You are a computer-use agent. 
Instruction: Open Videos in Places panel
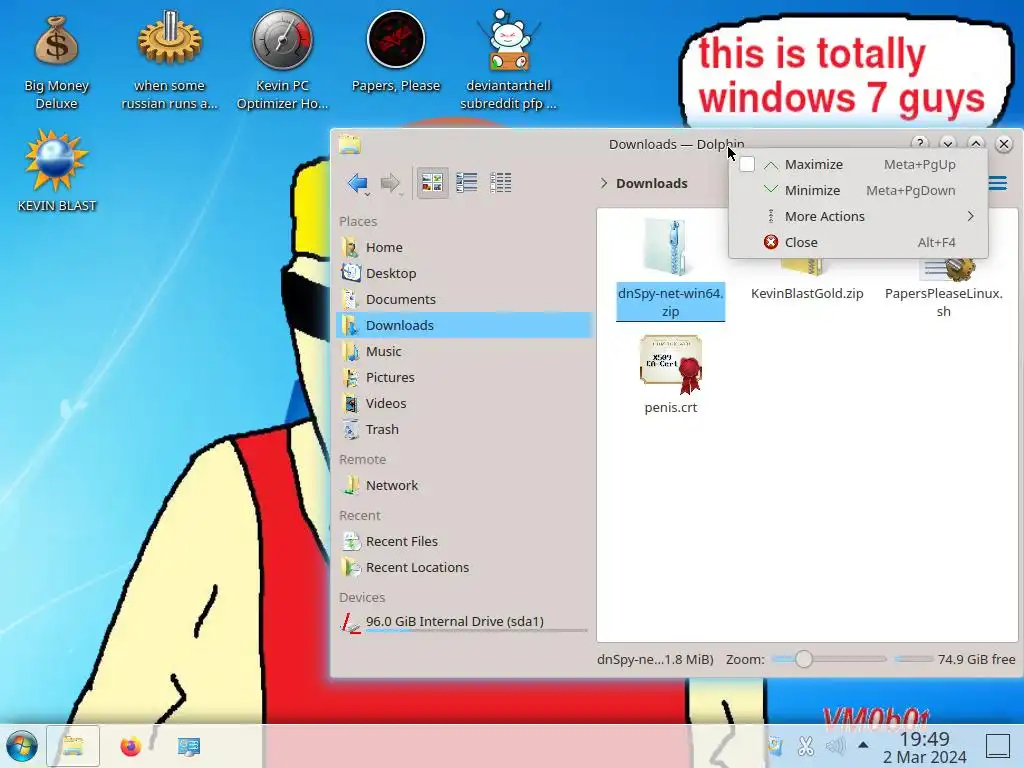(464, 404)
